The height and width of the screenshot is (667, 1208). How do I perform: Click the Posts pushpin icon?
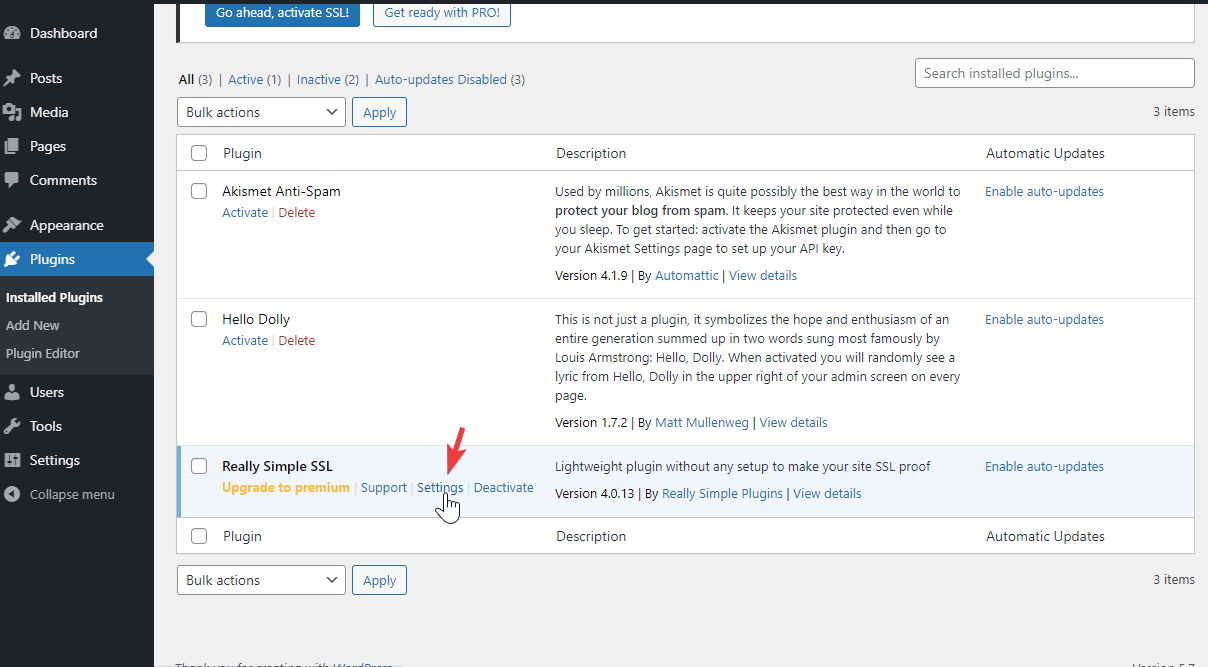click(12, 78)
